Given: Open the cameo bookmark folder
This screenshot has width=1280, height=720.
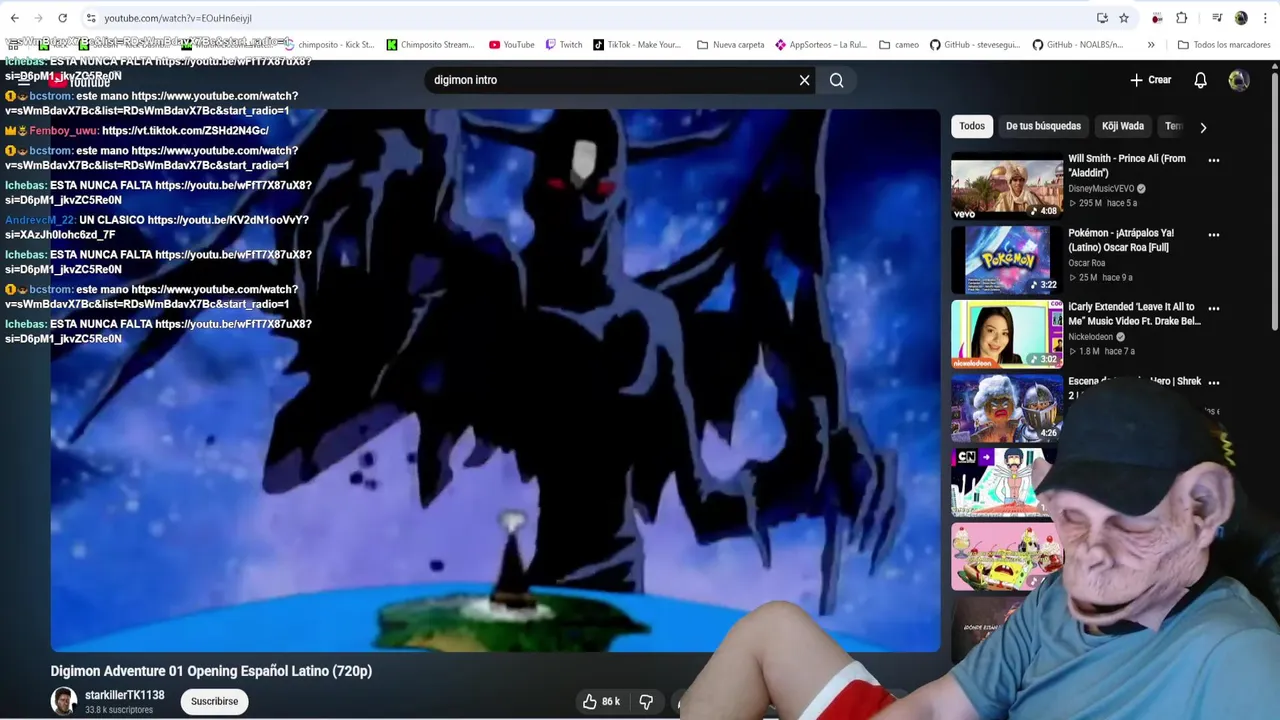Looking at the screenshot, I should coord(899,44).
